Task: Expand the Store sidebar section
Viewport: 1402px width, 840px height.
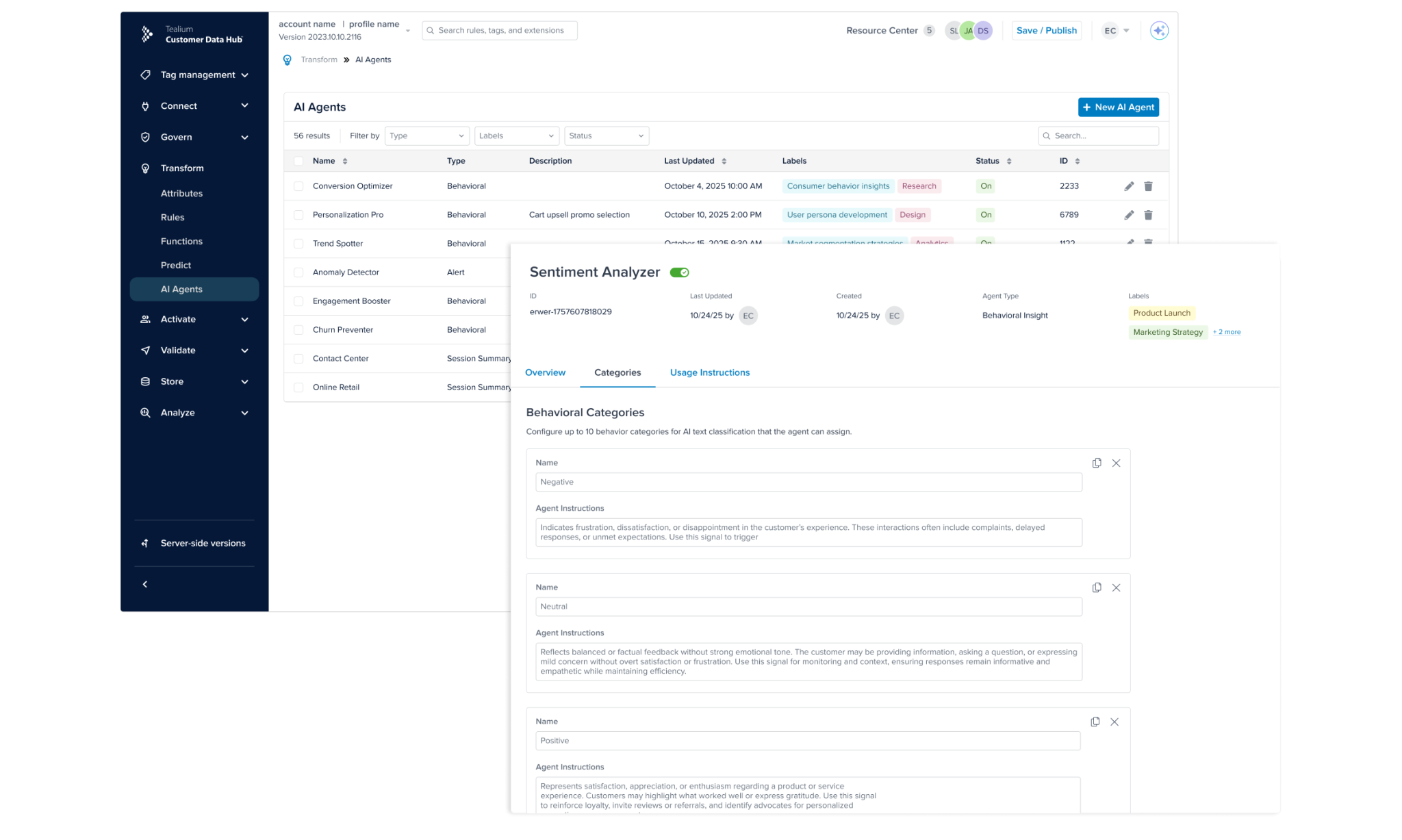Action: (194, 382)
